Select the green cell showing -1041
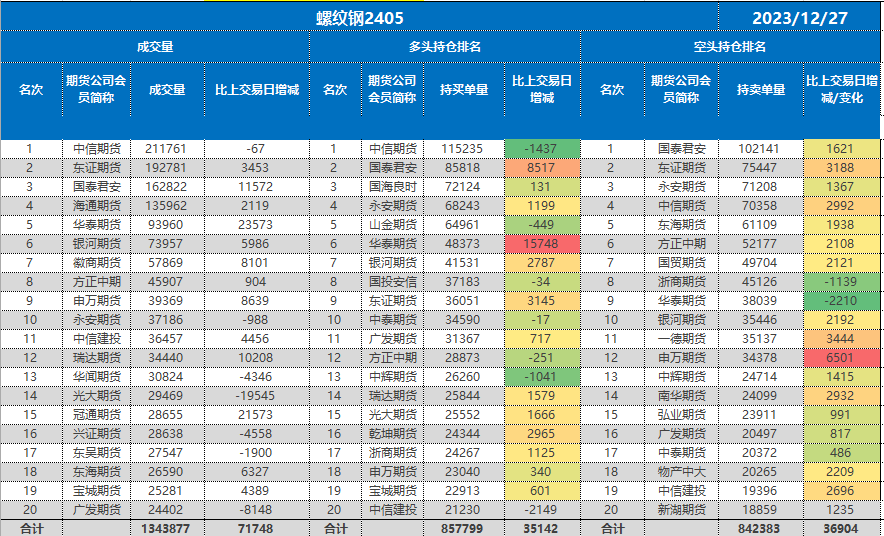Viewport: 884px width, 536px height. pos(542,376)
